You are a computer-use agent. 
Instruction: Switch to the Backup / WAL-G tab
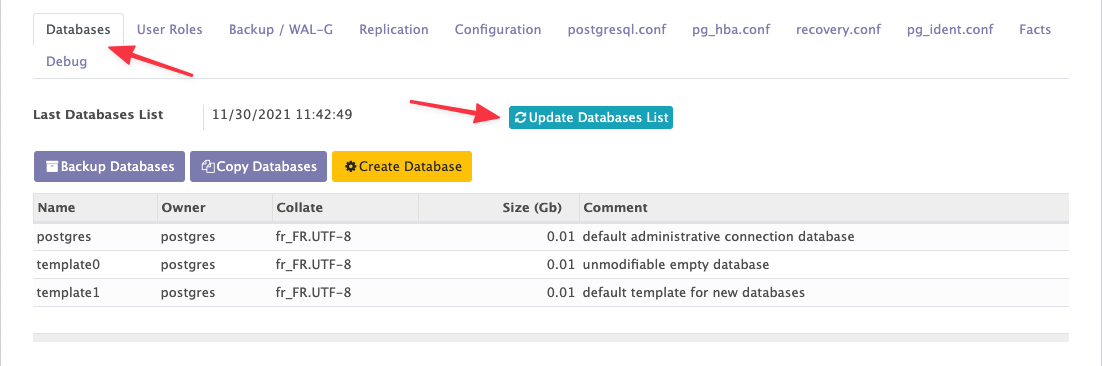click(281, 30)
